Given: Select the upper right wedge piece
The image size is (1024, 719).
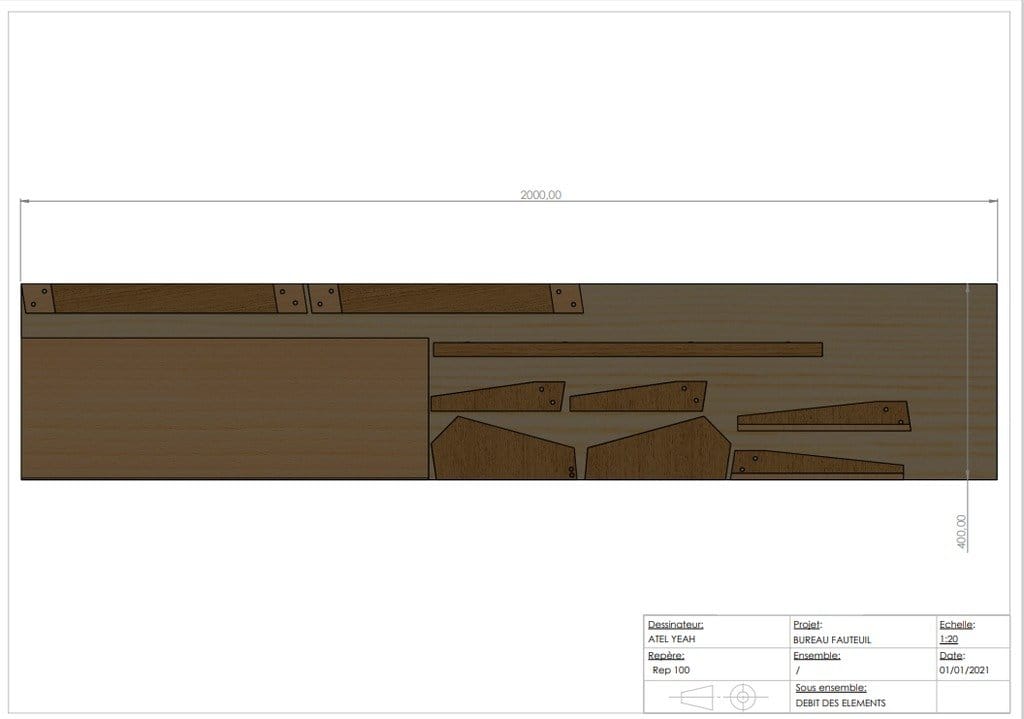Looking at the screenshot, I should 824,416.
